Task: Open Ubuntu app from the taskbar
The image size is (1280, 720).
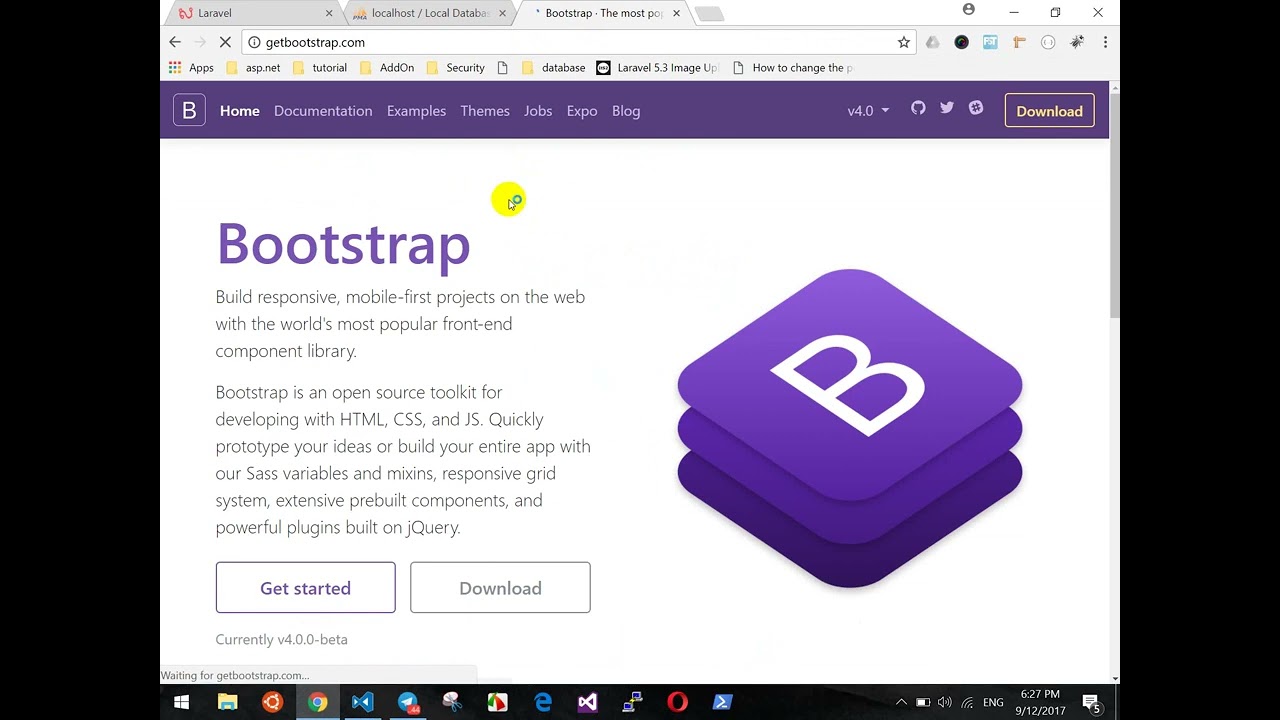Action: pyautogui.click(x=272, y=703)
